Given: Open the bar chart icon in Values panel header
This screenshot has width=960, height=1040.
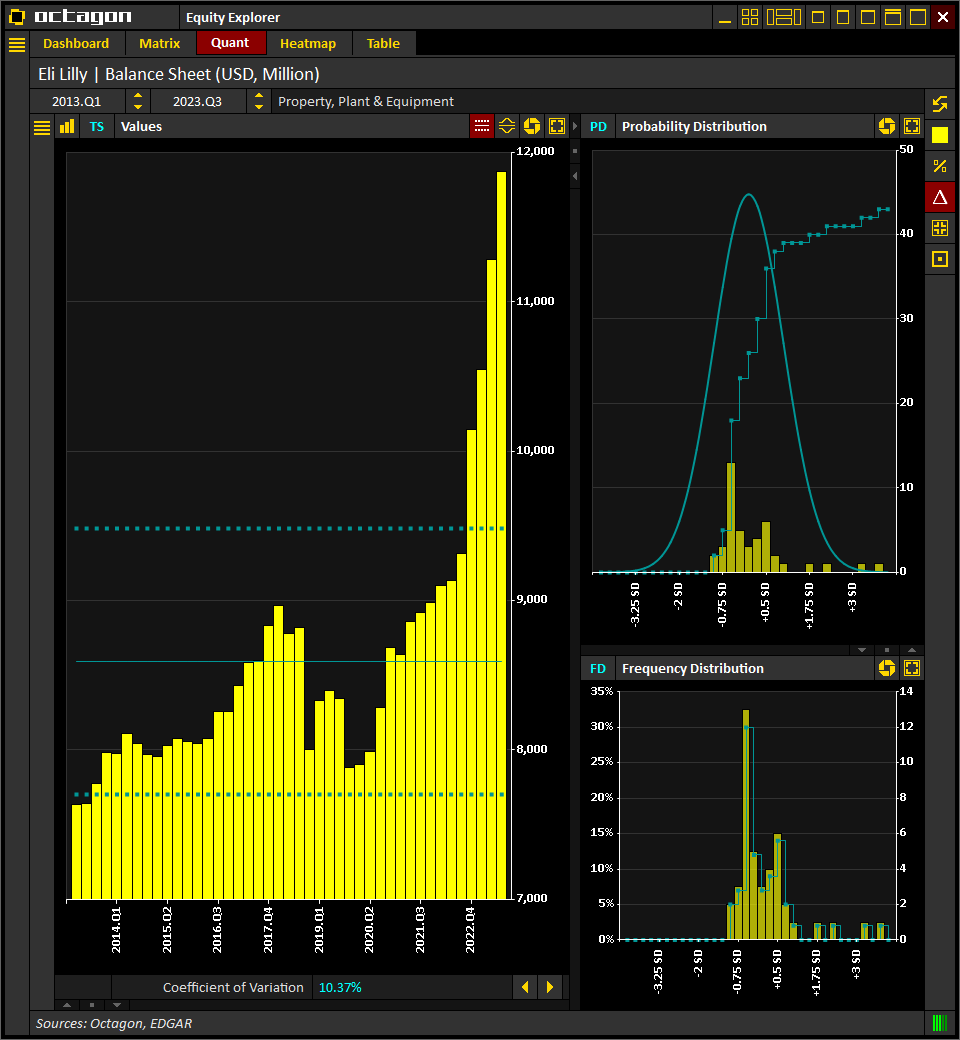Looking at the screenshot, I should point(66,126).
